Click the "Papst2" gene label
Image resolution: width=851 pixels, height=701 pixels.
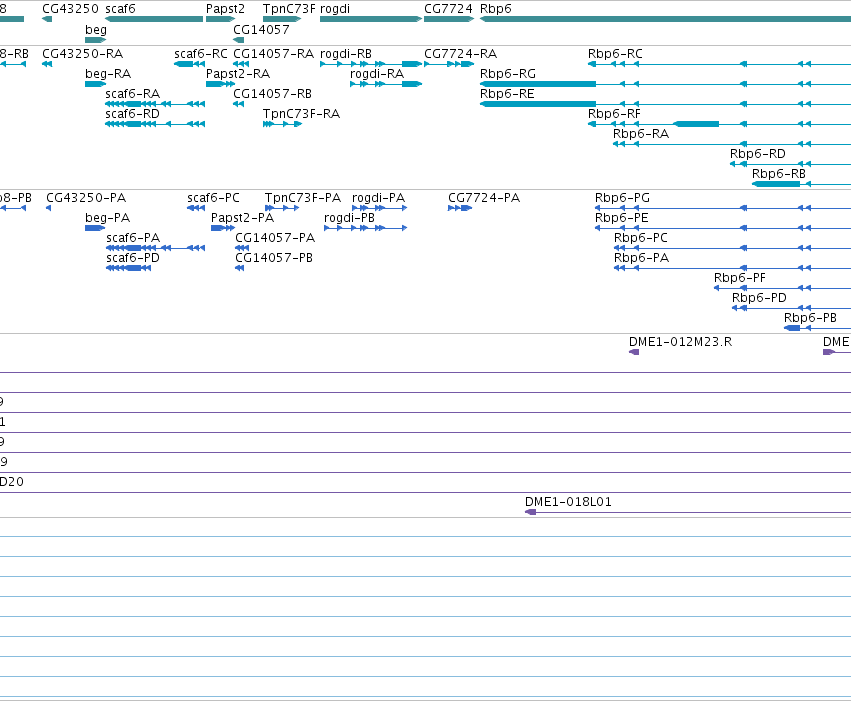click(225, 9)
